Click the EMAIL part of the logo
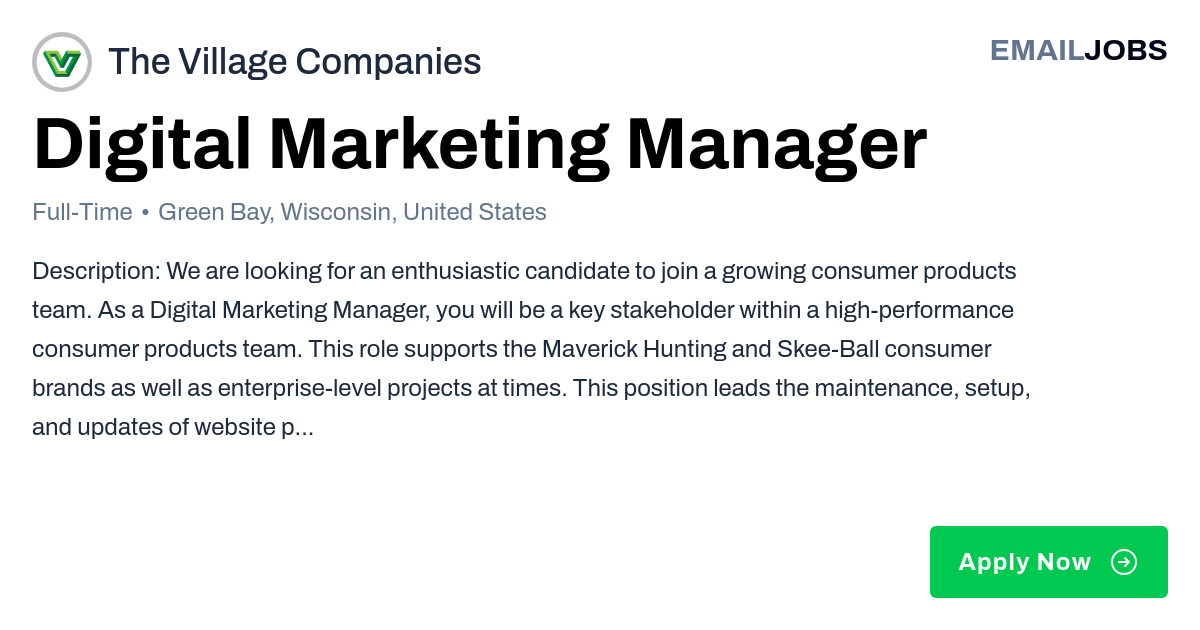Screen dimensions: 1200x630 [1037, 50]
